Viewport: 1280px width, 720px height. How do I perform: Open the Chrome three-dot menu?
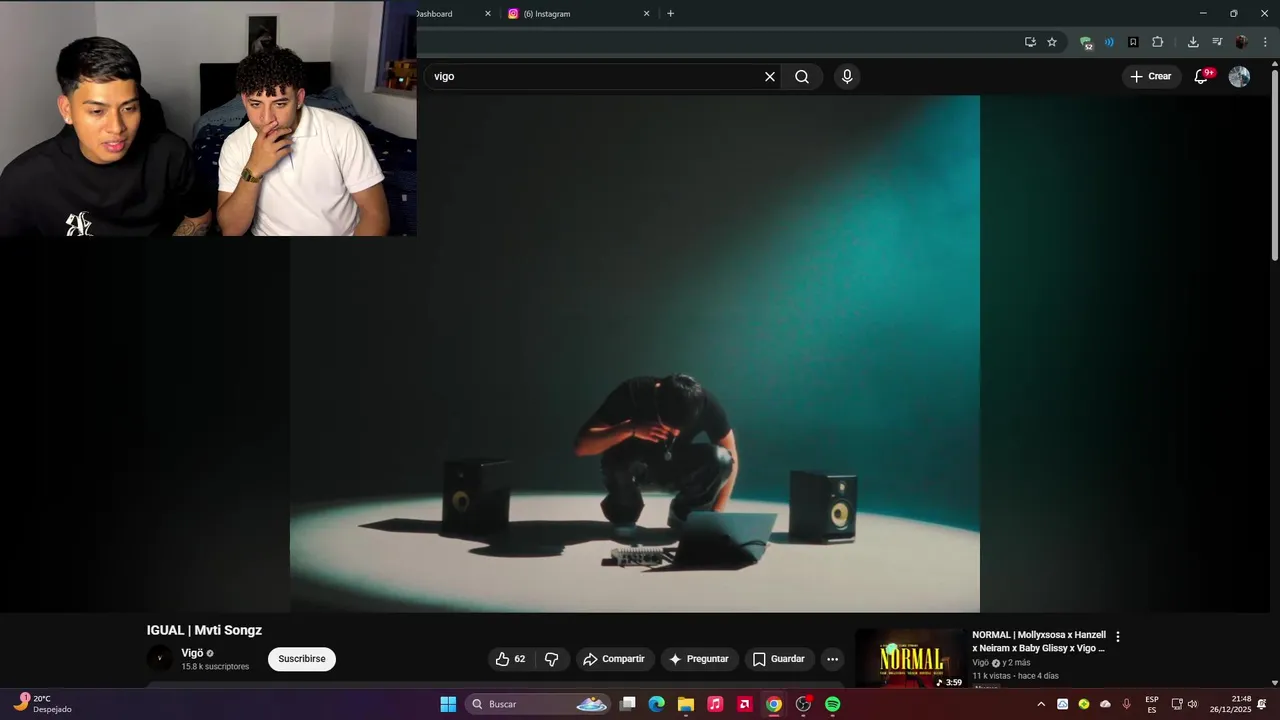point(1265,42)
